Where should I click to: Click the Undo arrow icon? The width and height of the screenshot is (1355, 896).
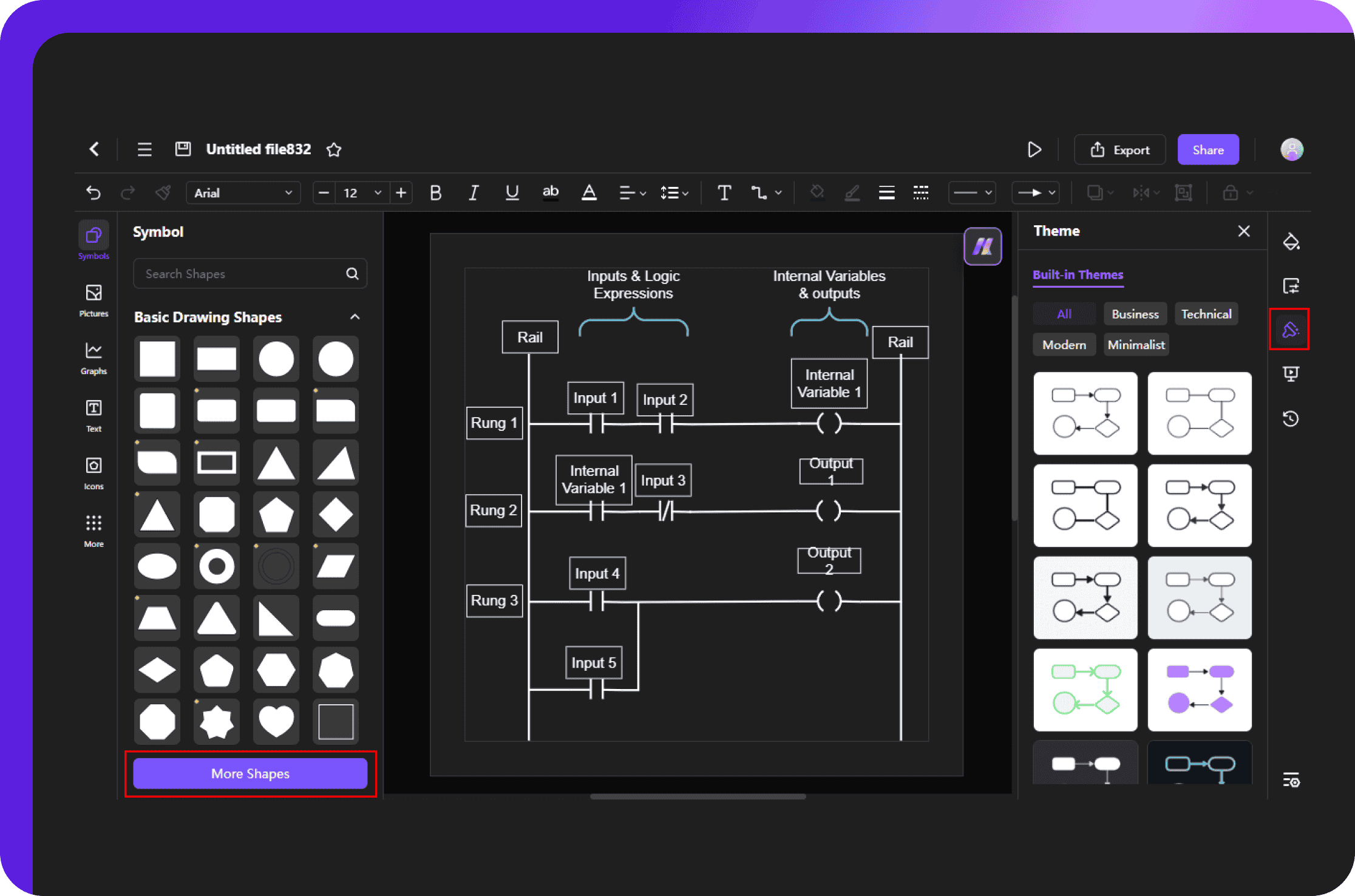[x=93, y=193]
